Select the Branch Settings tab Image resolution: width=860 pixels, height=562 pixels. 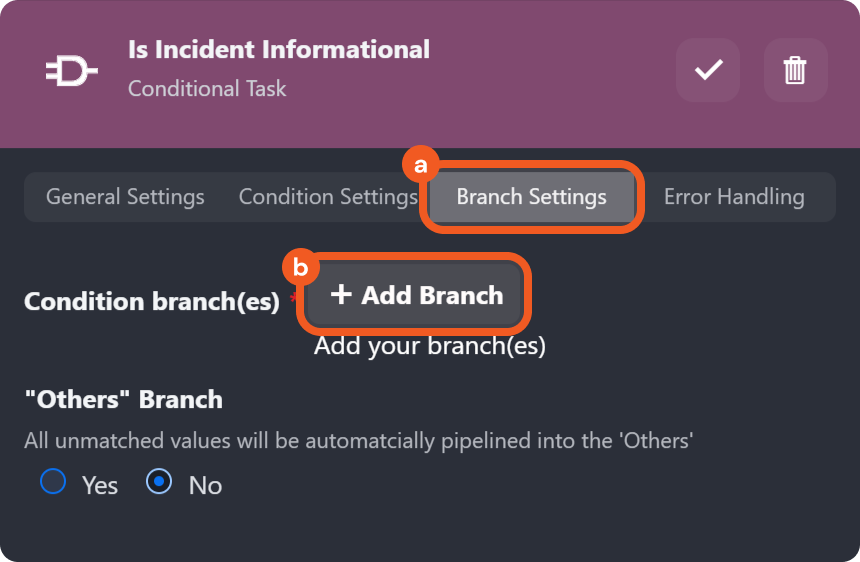(531, 197)
